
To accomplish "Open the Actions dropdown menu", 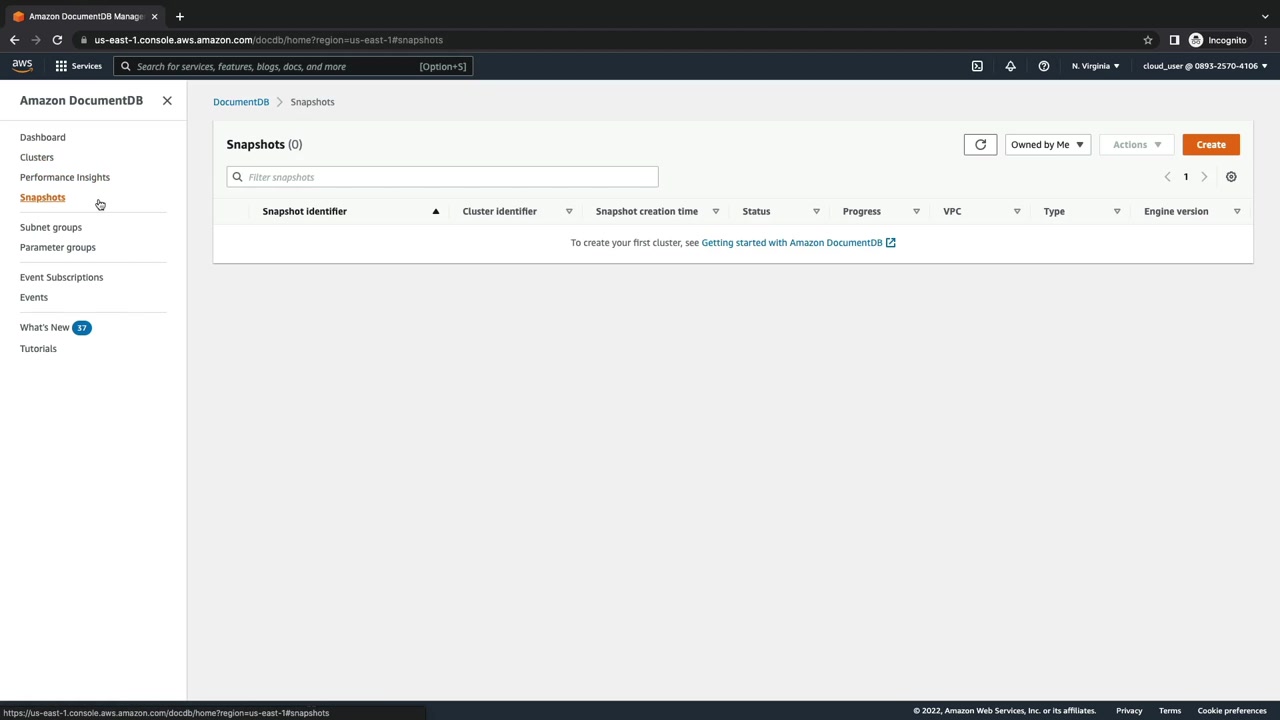I will [1137, 145].
